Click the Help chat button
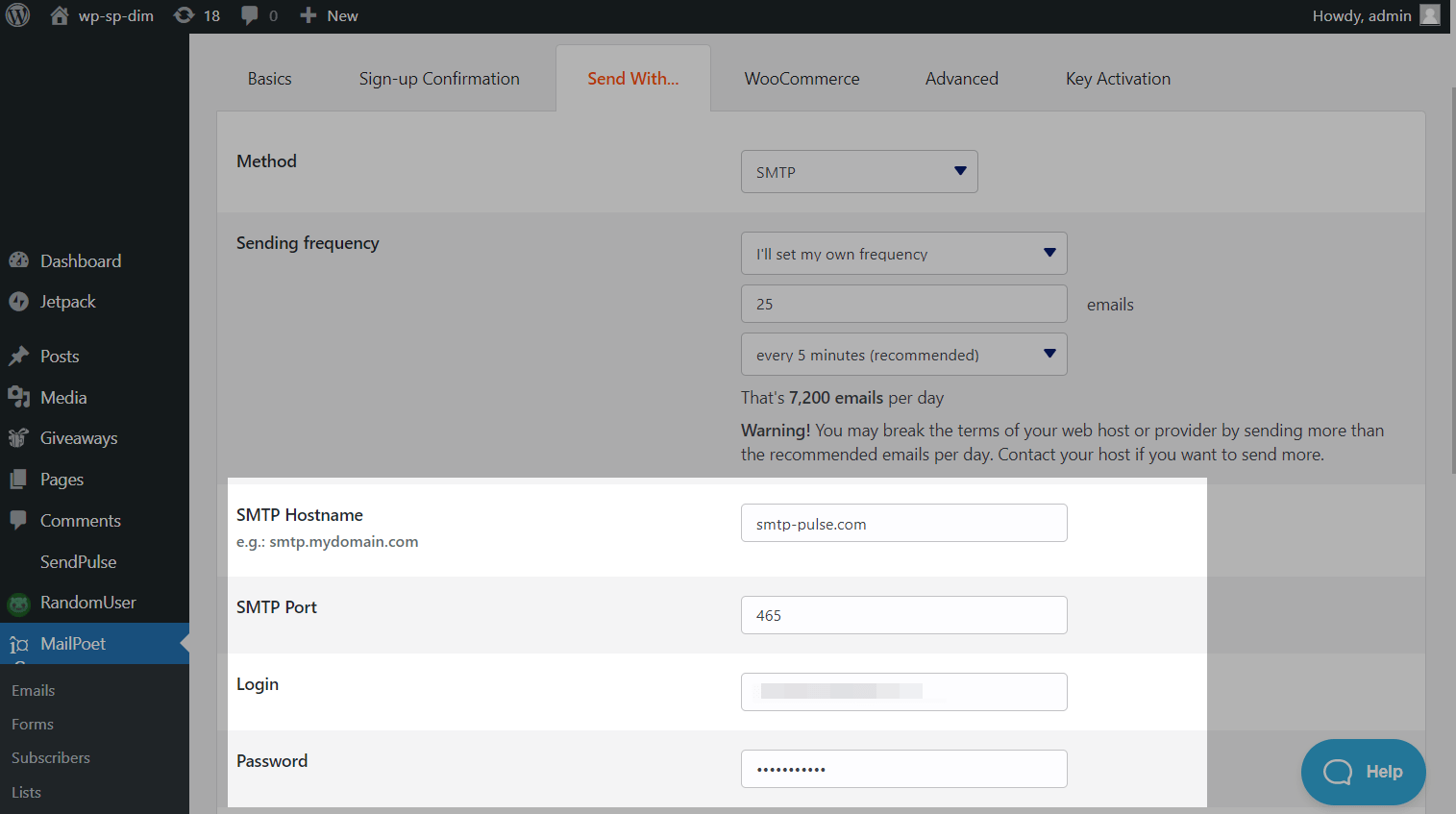 1363,772
